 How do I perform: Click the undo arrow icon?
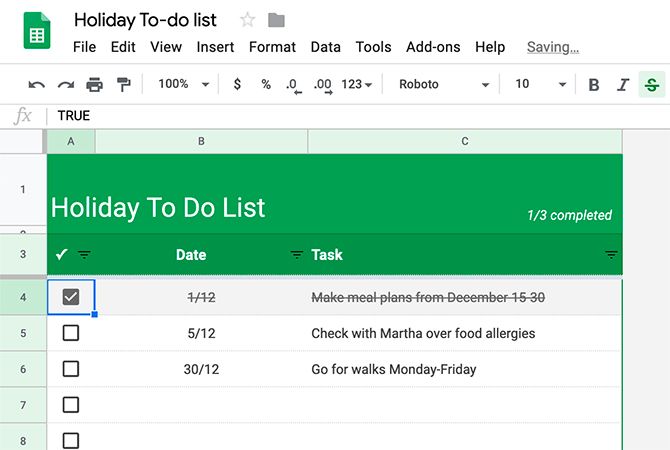[x=37, y=85]
